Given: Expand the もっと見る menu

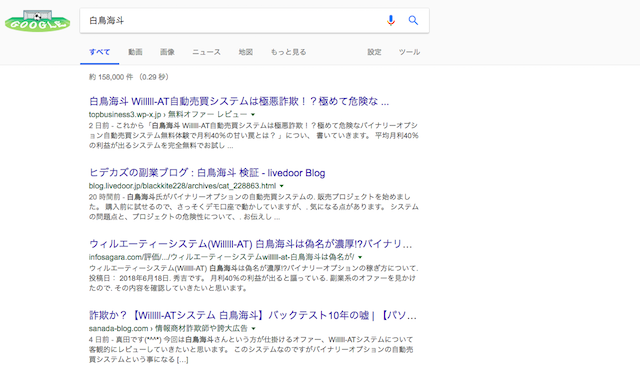Looking at the screenshot, I should pos(288,52).
